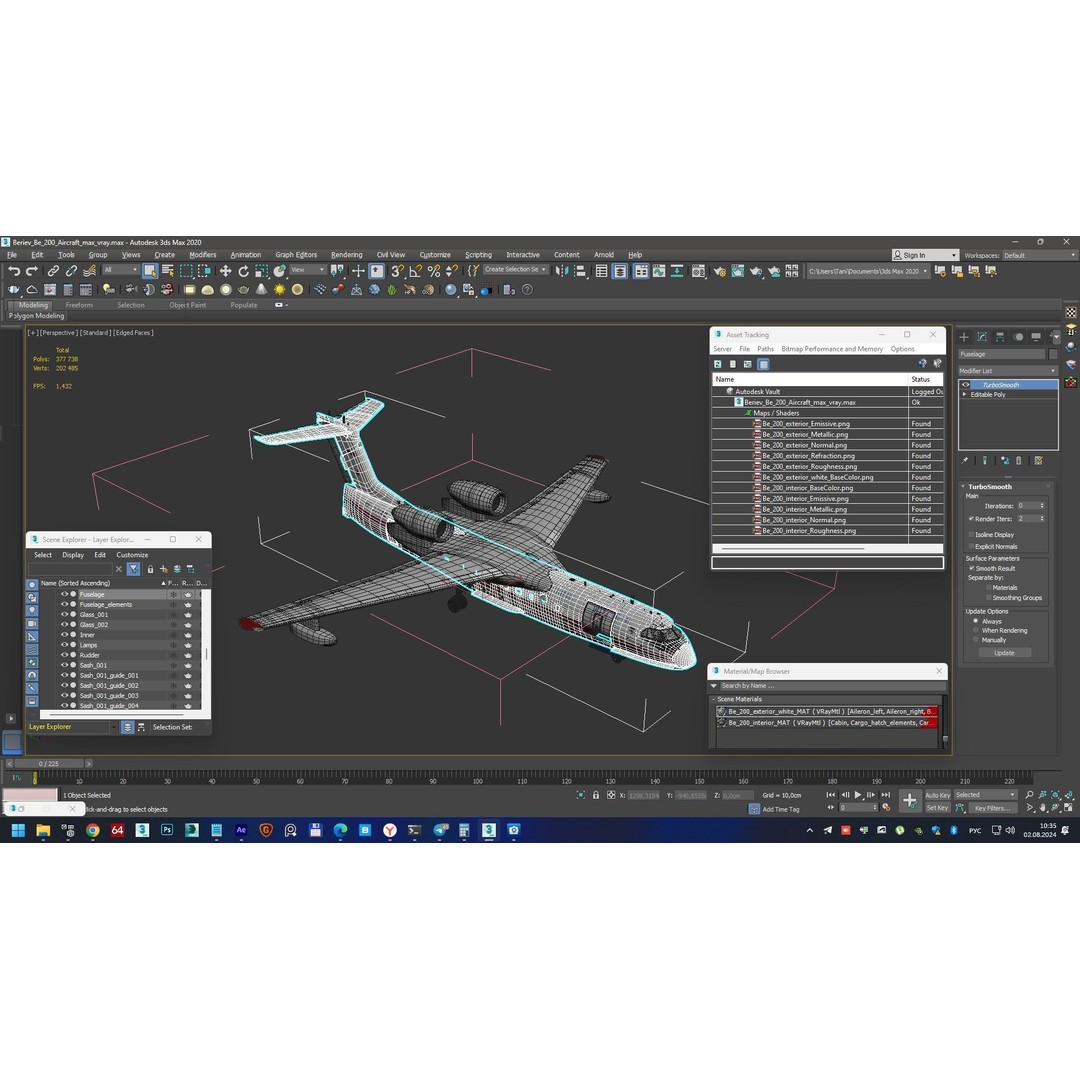Open the Modifier List dropdown

click(1008, 371)
